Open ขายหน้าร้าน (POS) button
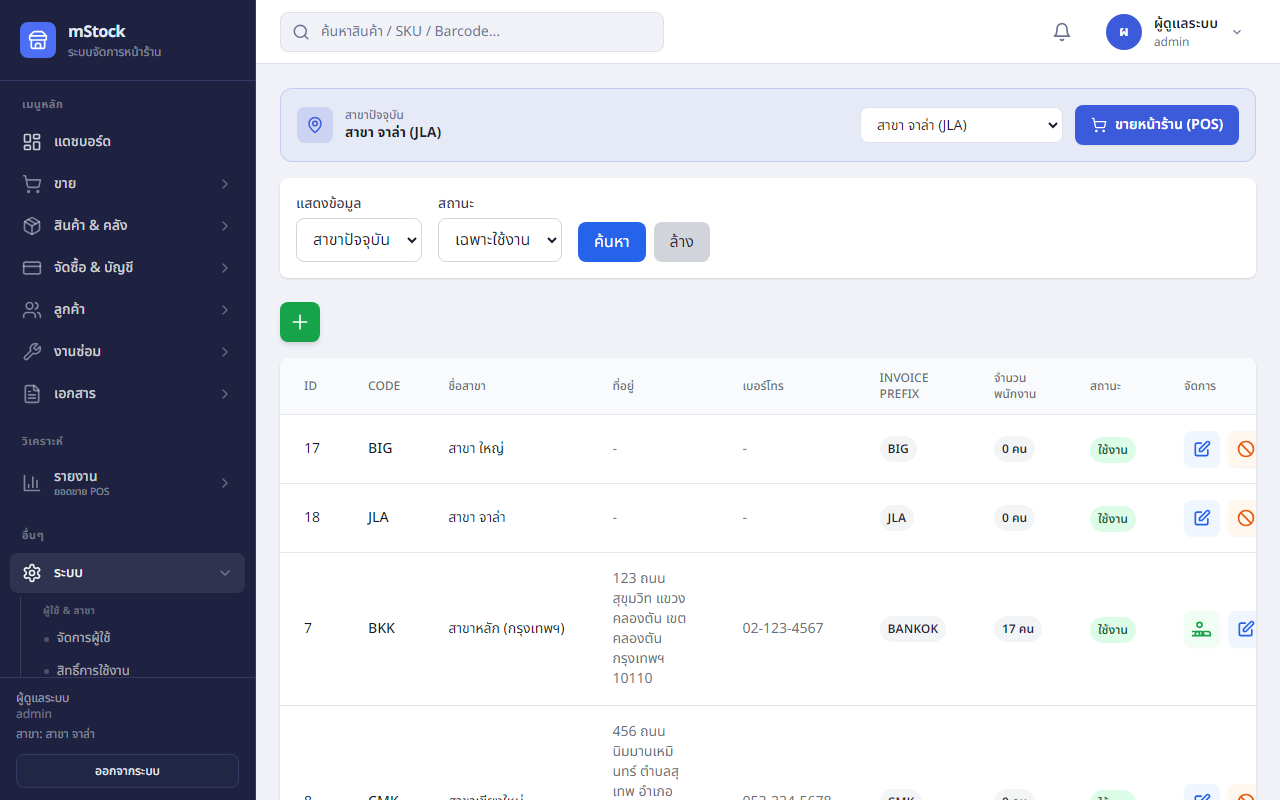The image size is (1280, 800). [x=1157, y=125]
